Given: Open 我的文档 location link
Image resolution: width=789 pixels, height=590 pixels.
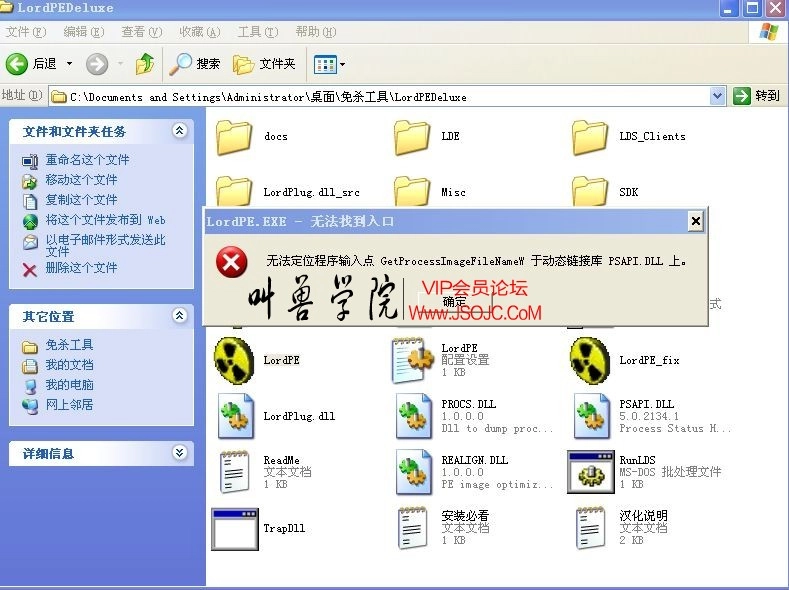Looking at the screenshot, I should [x=69, y=365].
